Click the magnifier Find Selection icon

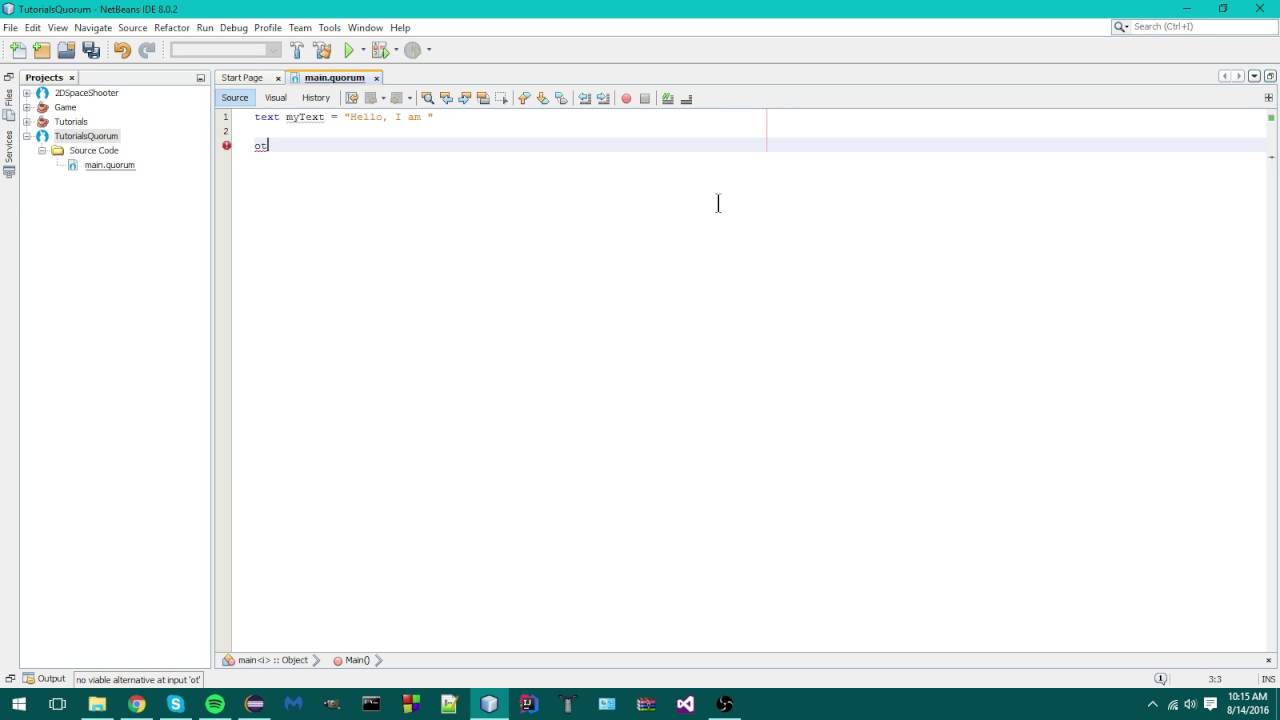point(428,98)
